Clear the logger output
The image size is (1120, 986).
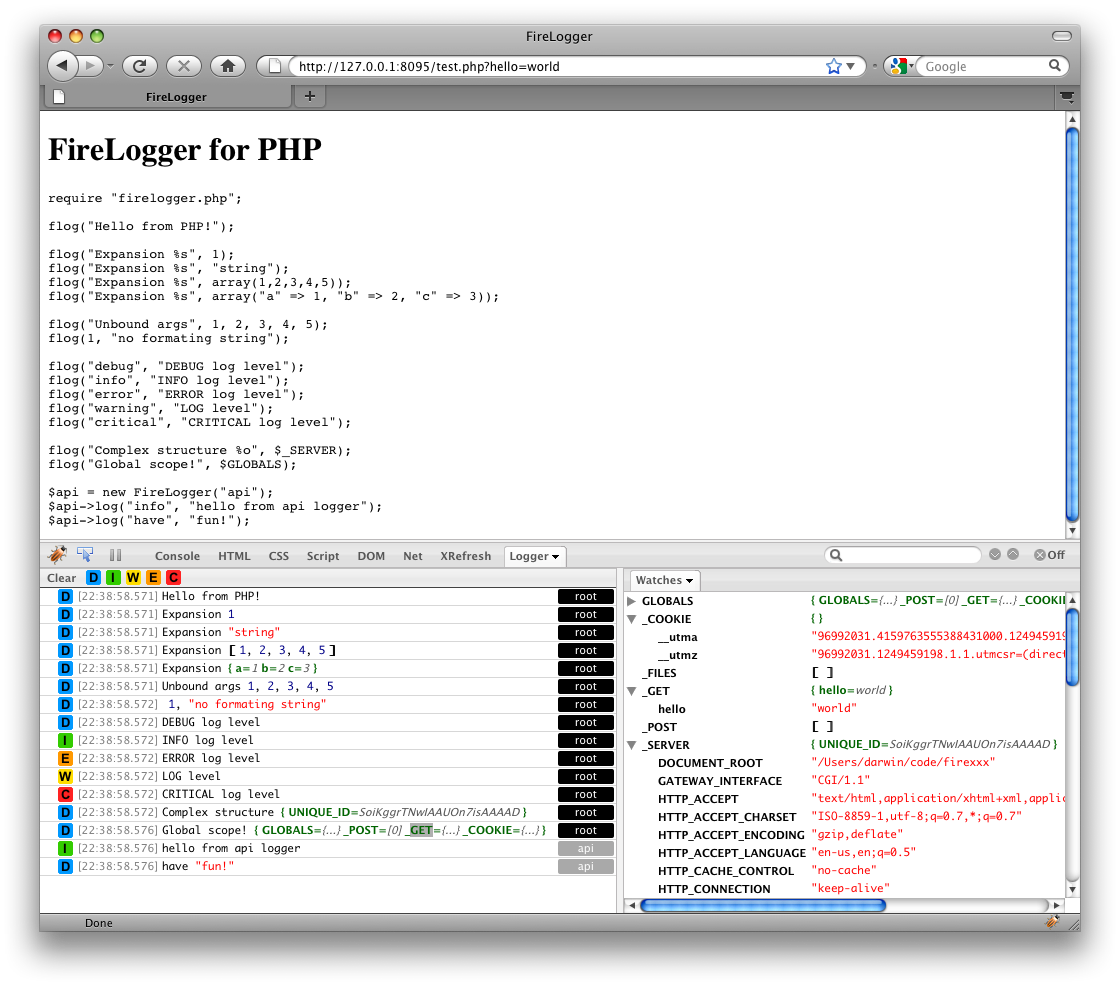click(x=61, y=578)
